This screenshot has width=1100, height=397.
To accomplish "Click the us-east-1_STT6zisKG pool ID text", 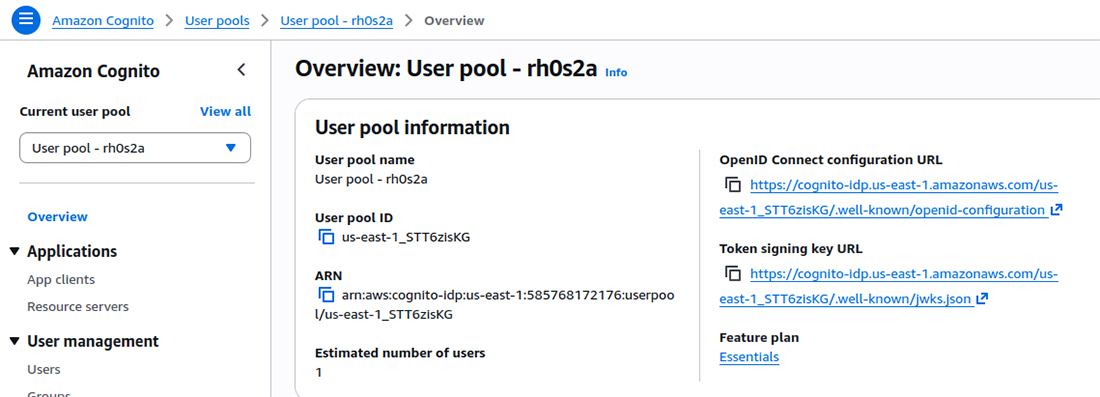I will [x=405, y=237].
